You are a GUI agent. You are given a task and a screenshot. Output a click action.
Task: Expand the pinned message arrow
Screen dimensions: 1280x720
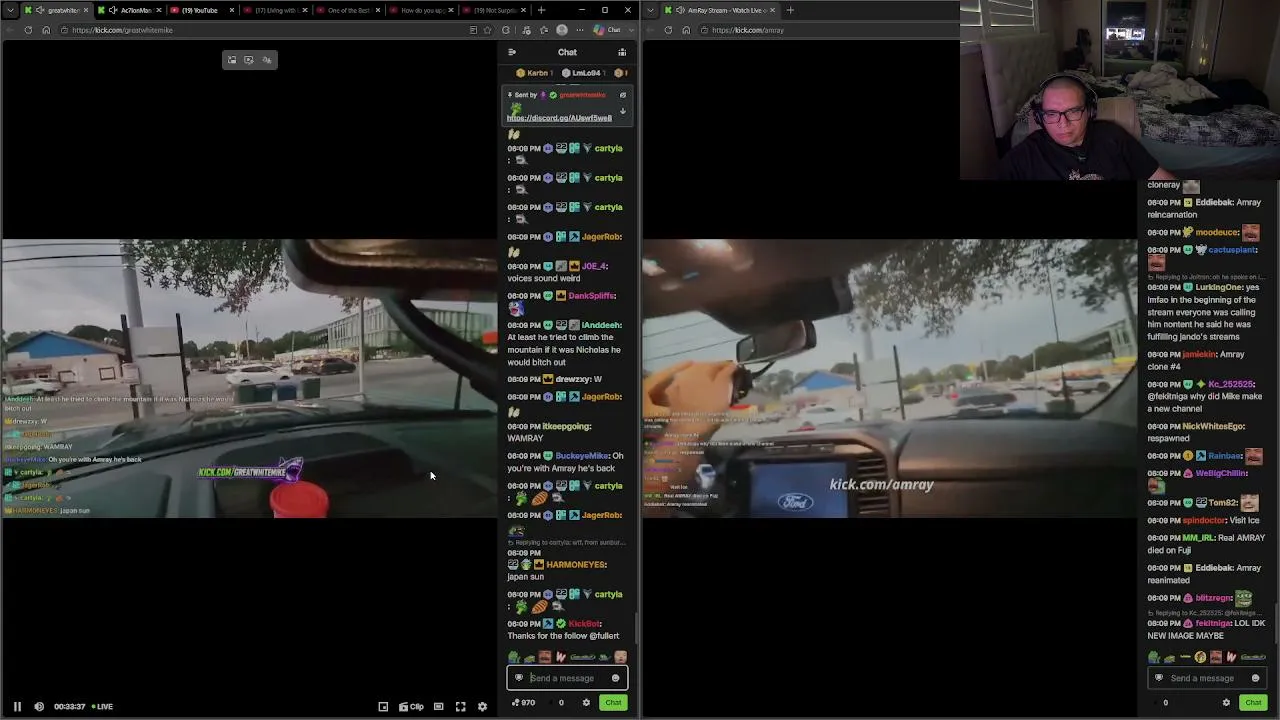623,111
